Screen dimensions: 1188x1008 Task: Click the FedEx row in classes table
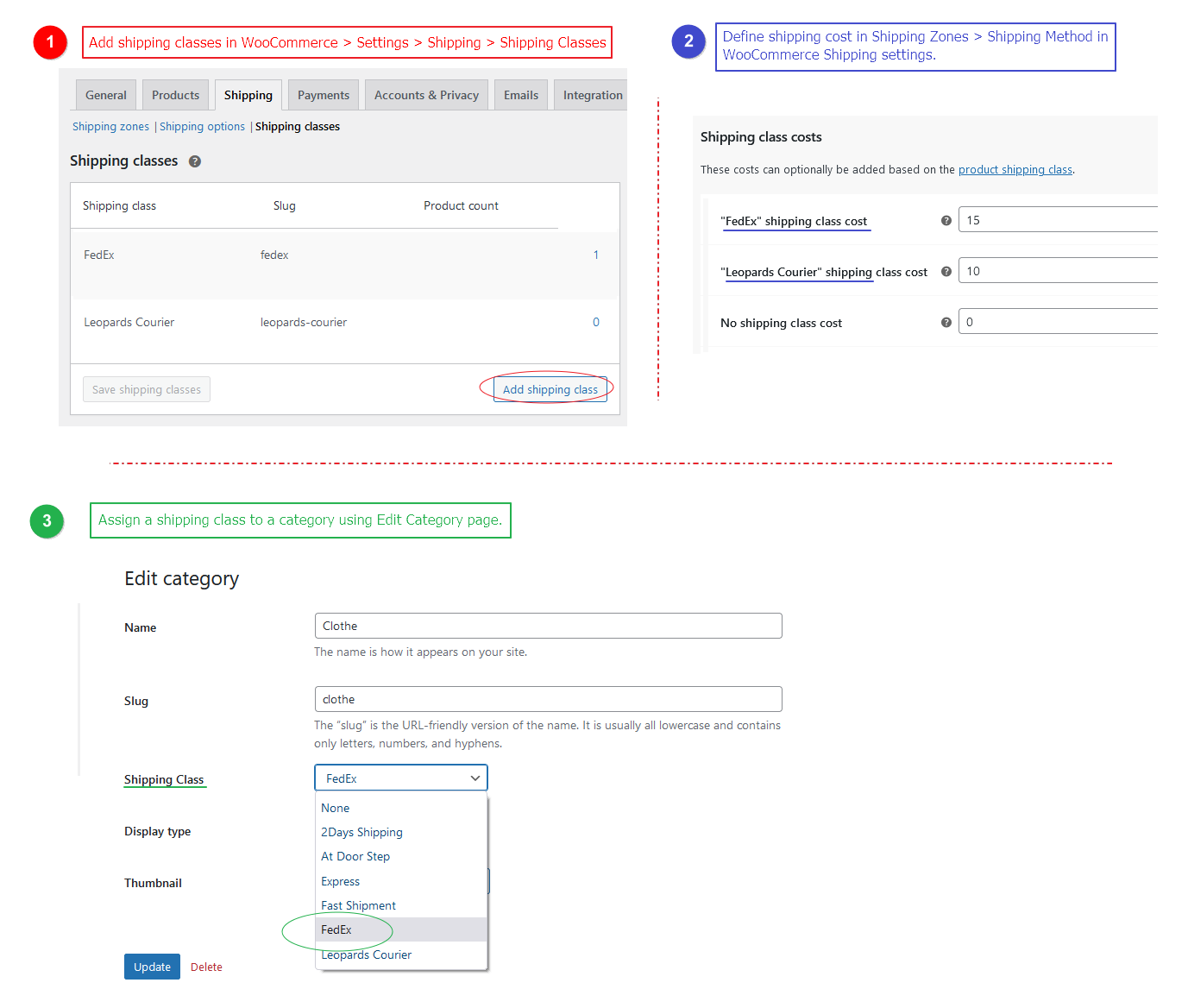click(x=345, y=265)
